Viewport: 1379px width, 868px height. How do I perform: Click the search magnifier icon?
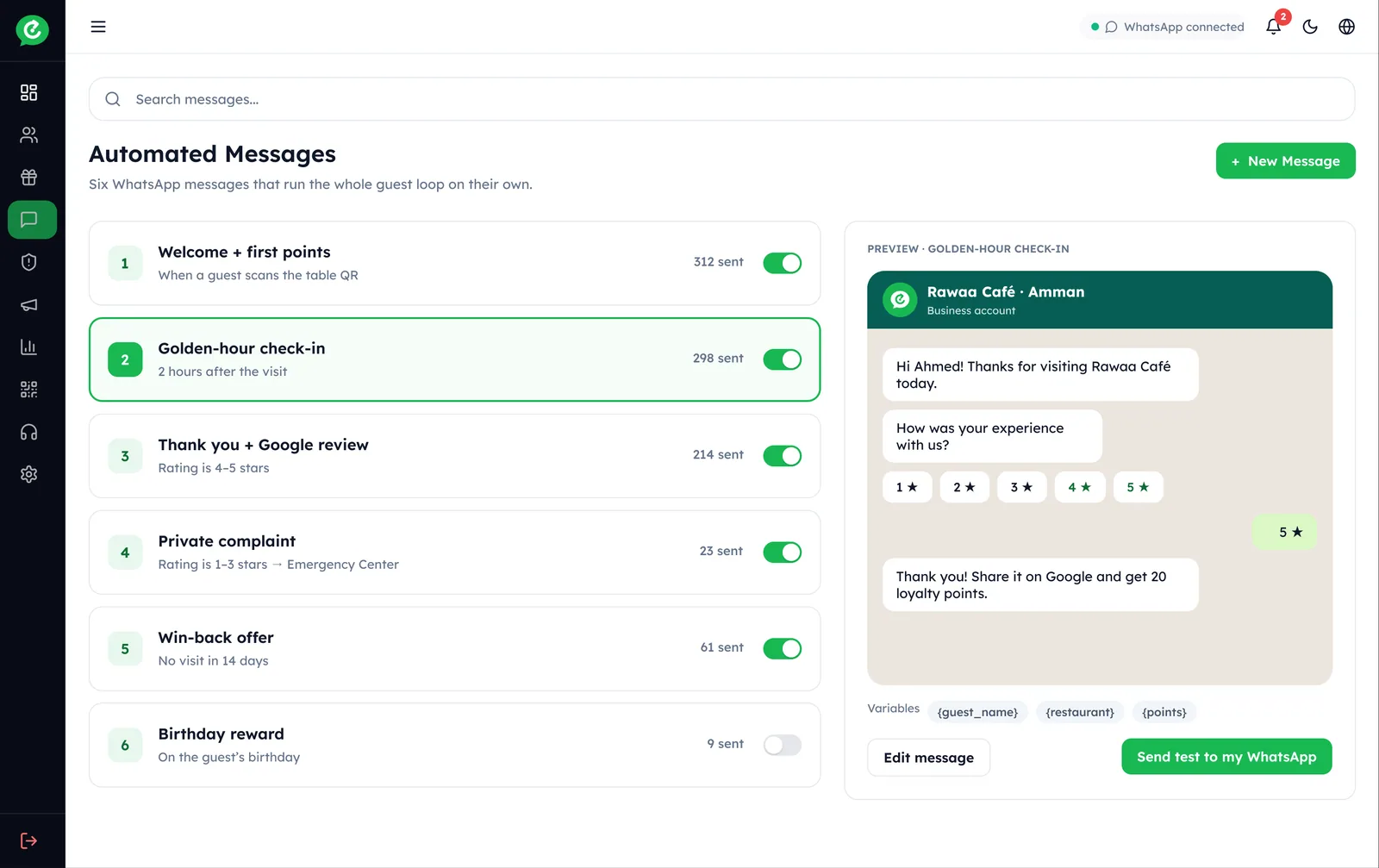click(113, 99)
